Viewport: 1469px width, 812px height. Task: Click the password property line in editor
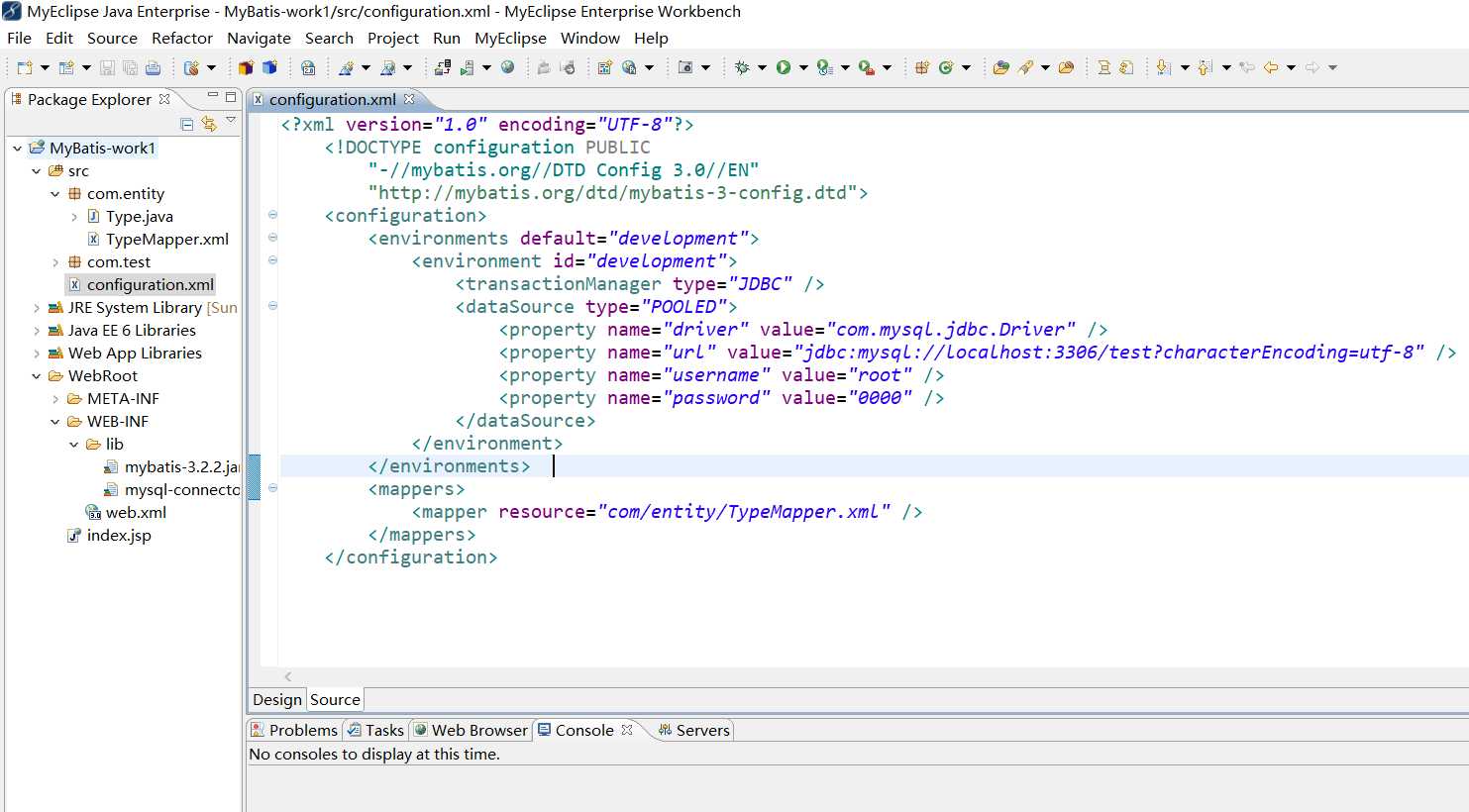[x=721, y=398]
